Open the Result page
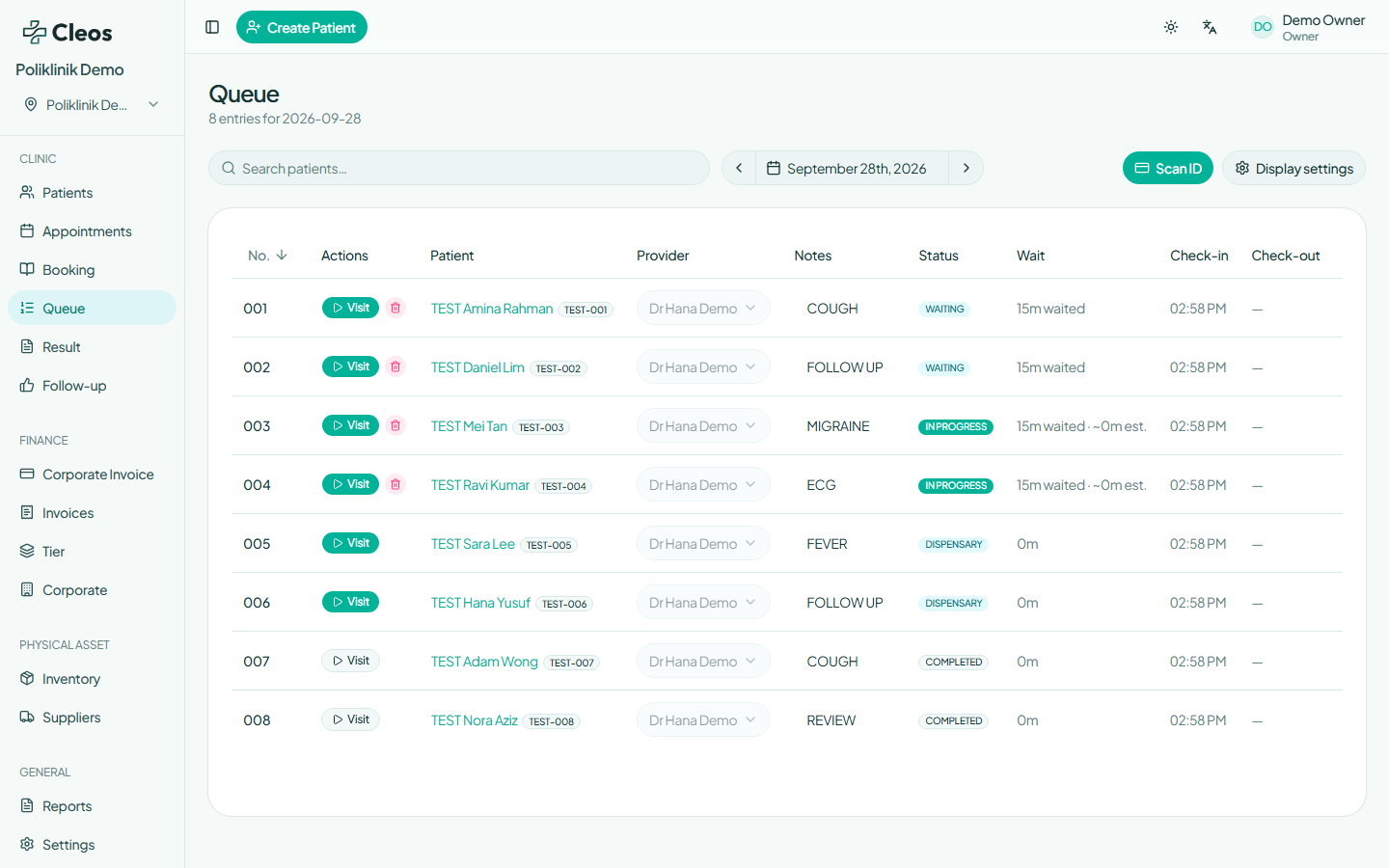The height and width of the screenshot is (868, 1389). tap(92, 347)
